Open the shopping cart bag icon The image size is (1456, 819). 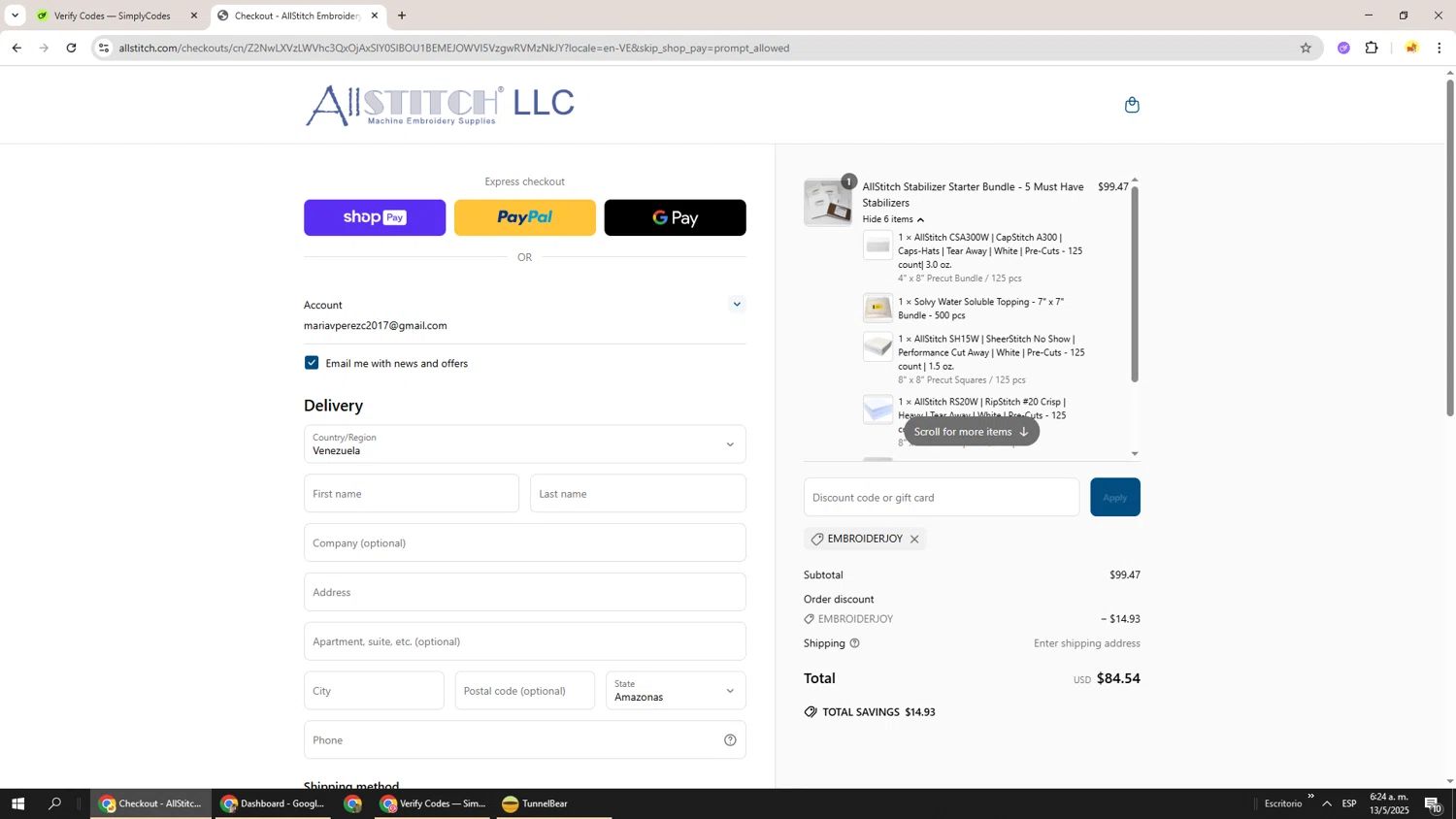1132,105
